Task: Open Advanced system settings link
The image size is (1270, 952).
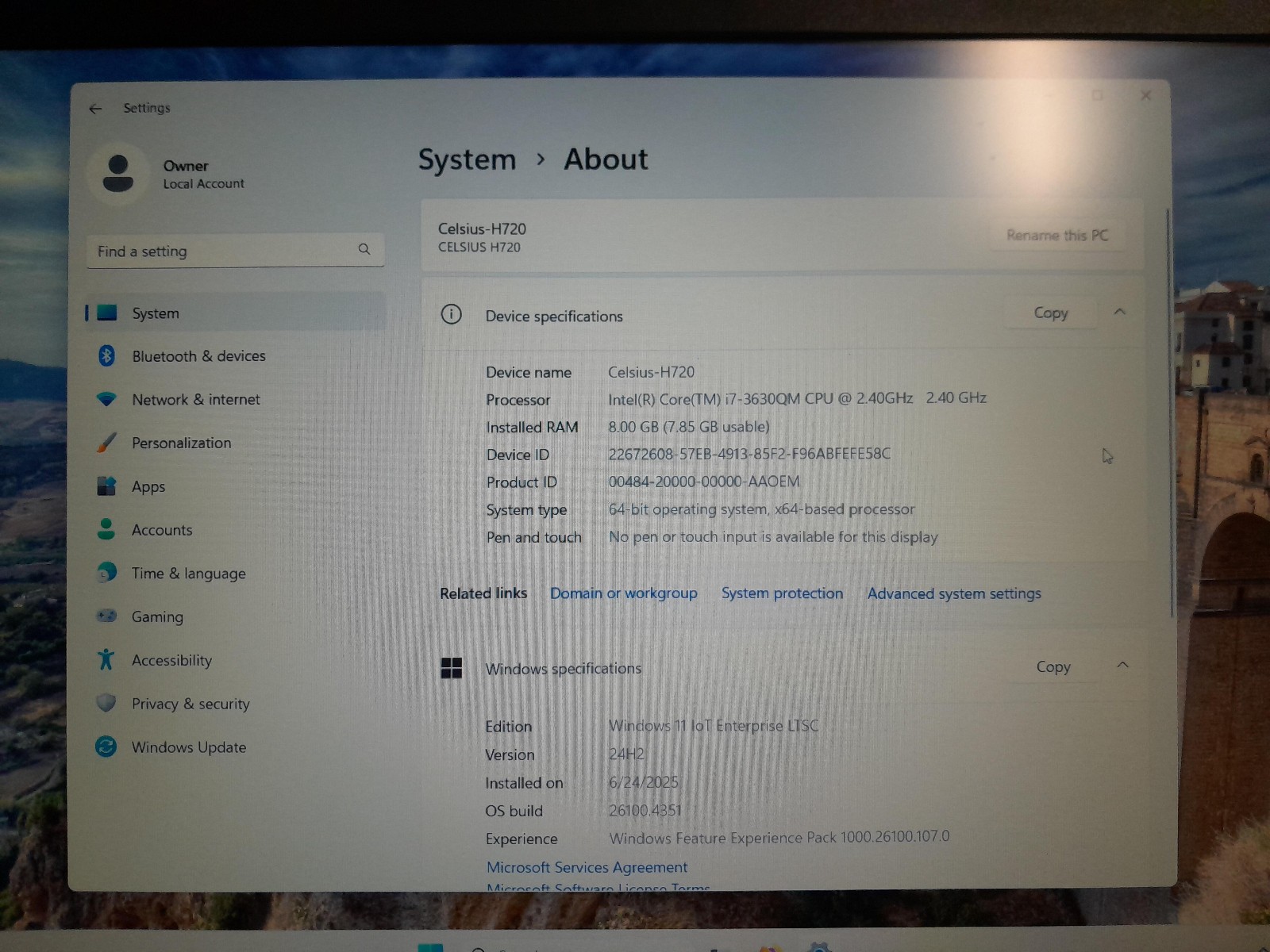Action: point(954,593)
